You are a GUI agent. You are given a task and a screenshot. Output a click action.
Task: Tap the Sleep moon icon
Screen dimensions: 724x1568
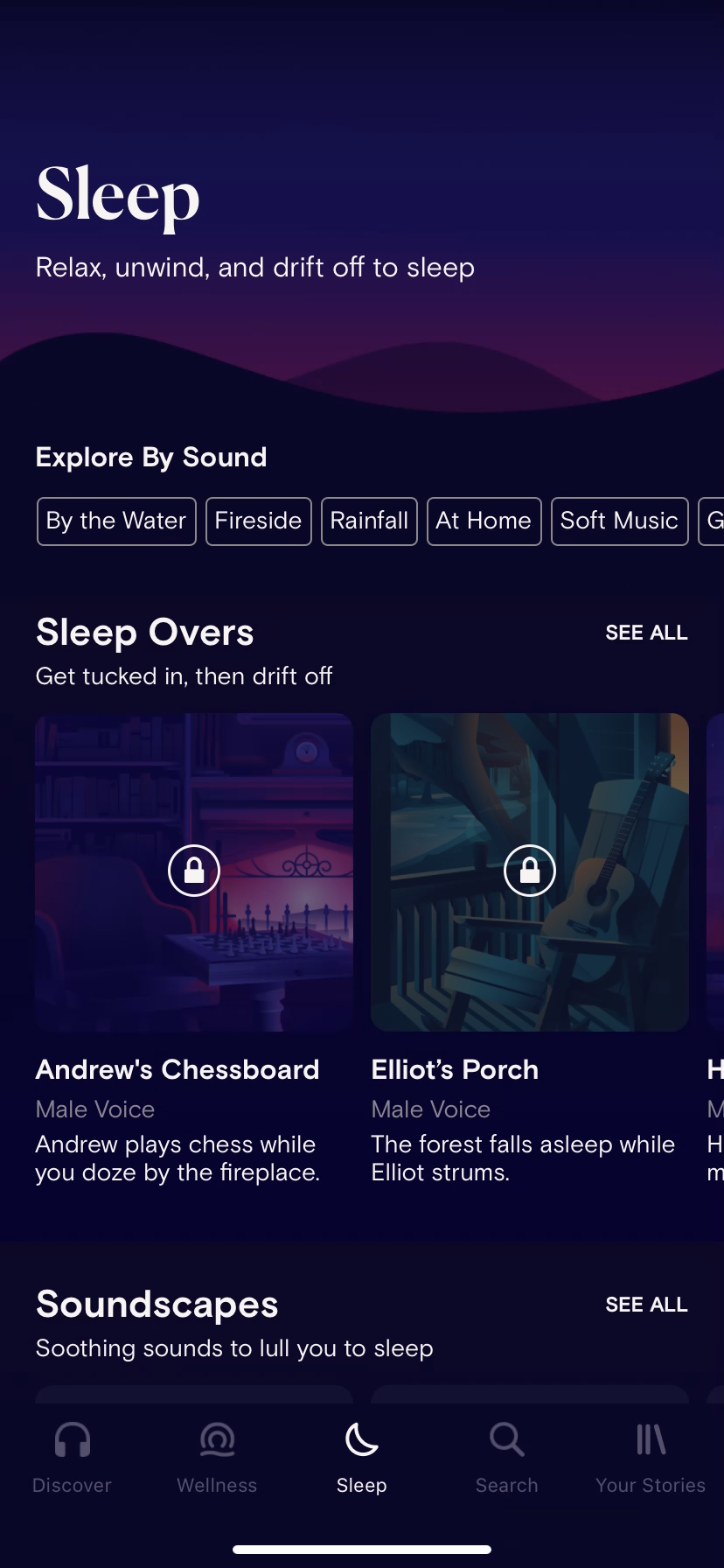(361, 1439)
